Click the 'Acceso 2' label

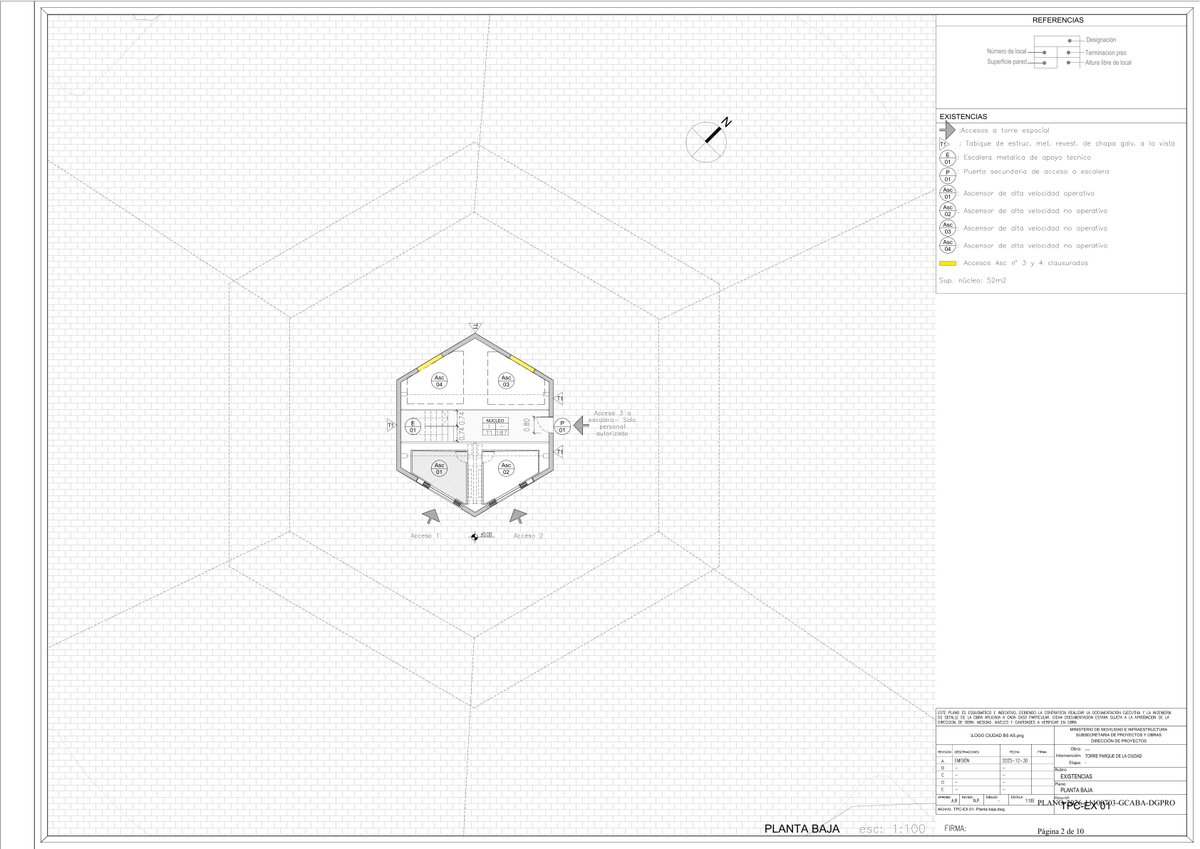(528, 536)
